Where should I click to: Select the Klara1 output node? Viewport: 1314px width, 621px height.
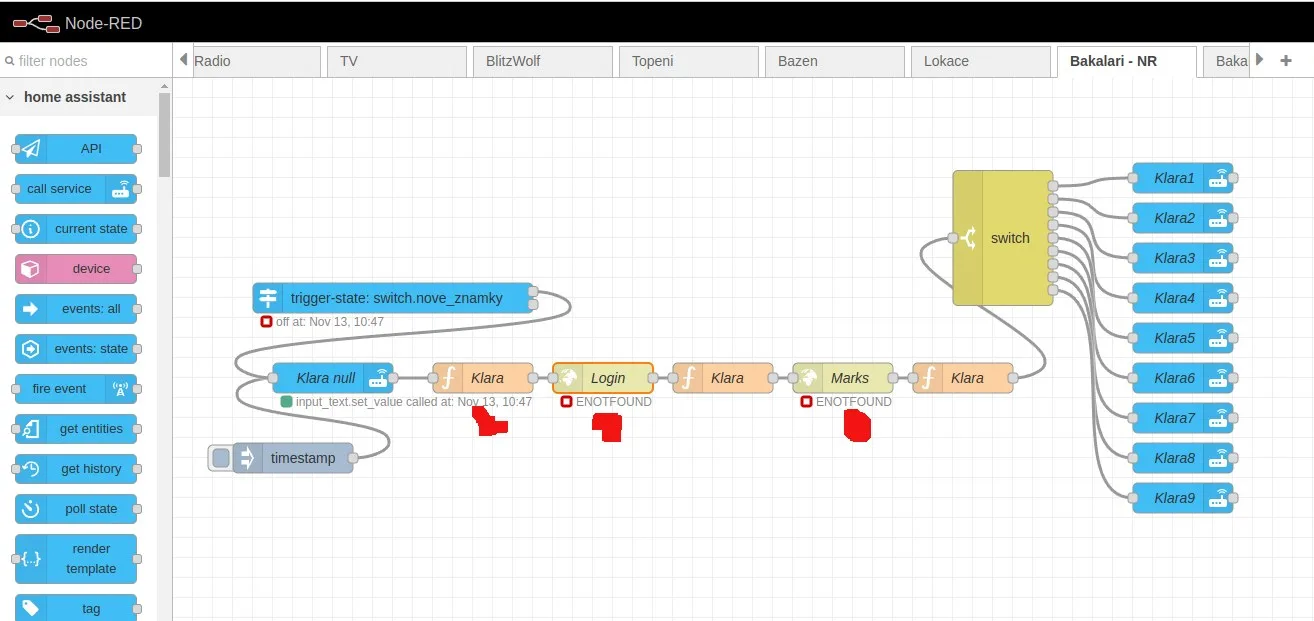[x=1182, y=178]
